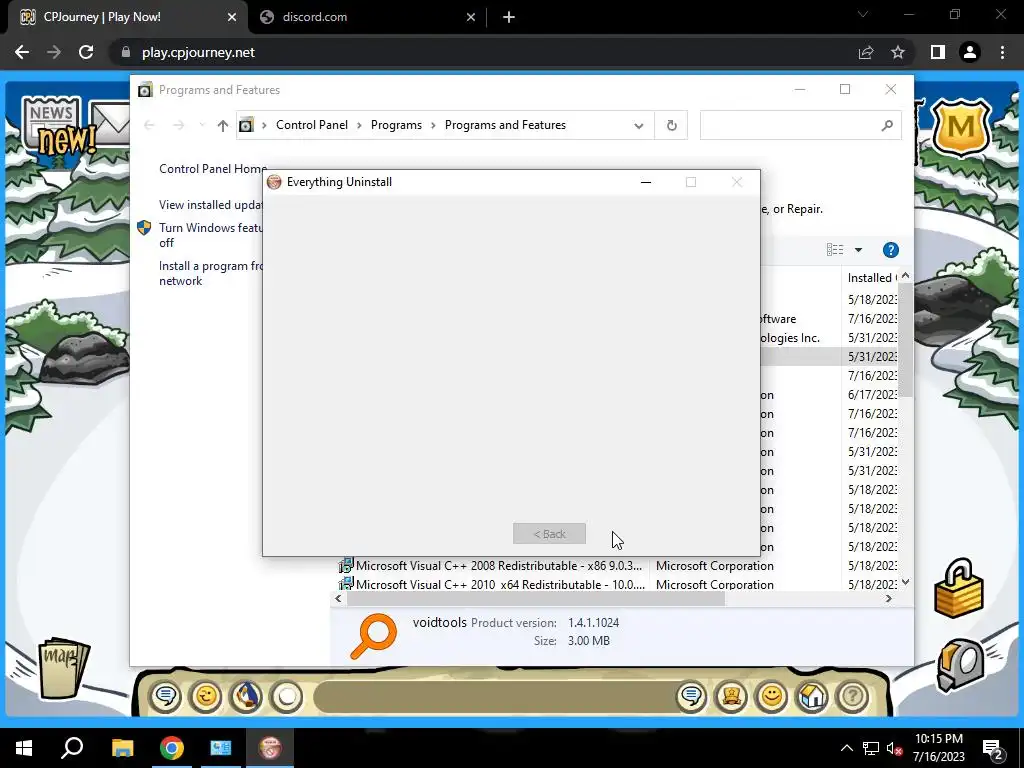
Task: Click the muted volume tray icon
Action: click(x=893, y=748)
